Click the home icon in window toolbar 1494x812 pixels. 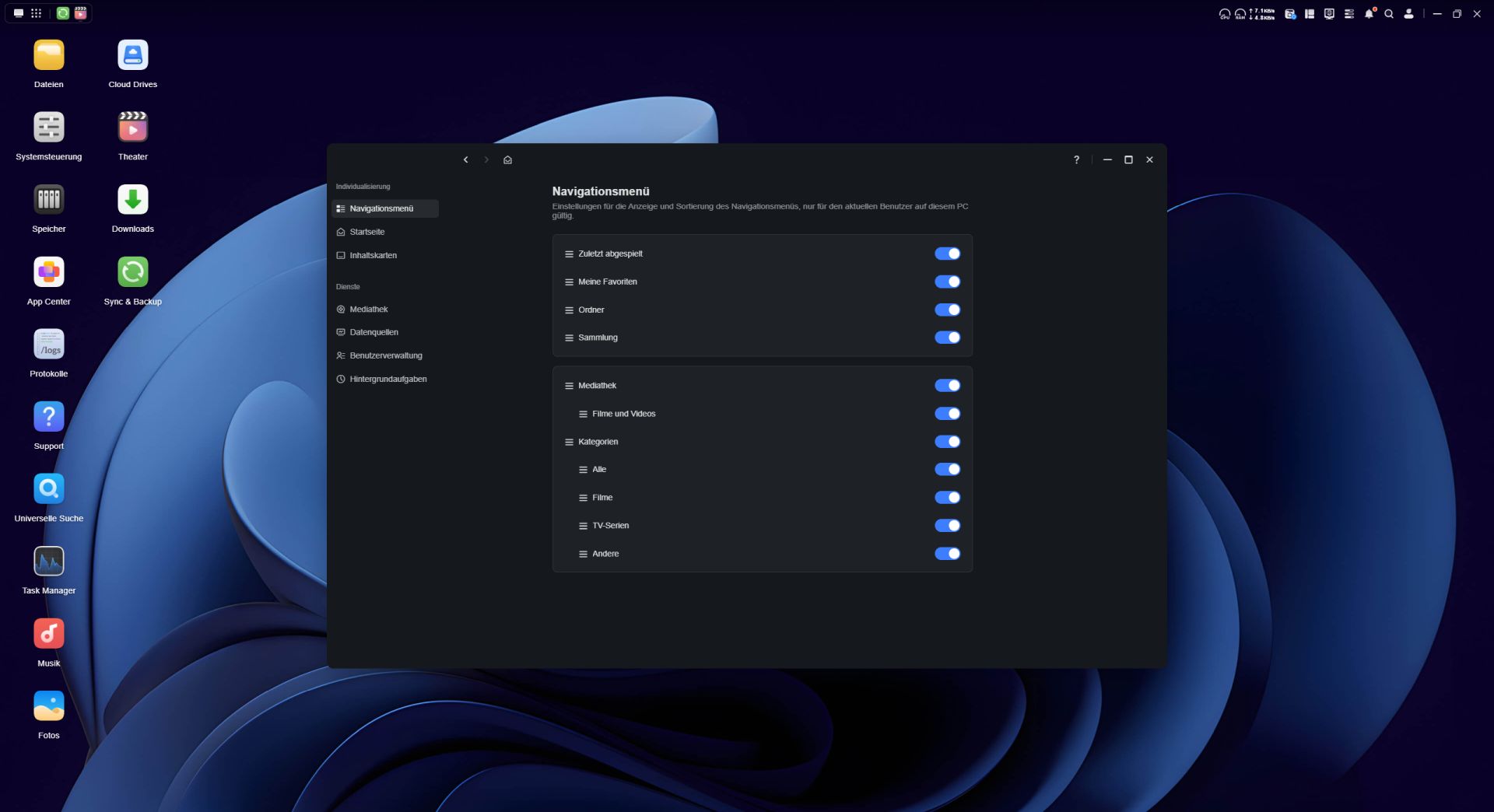point(507,160)
